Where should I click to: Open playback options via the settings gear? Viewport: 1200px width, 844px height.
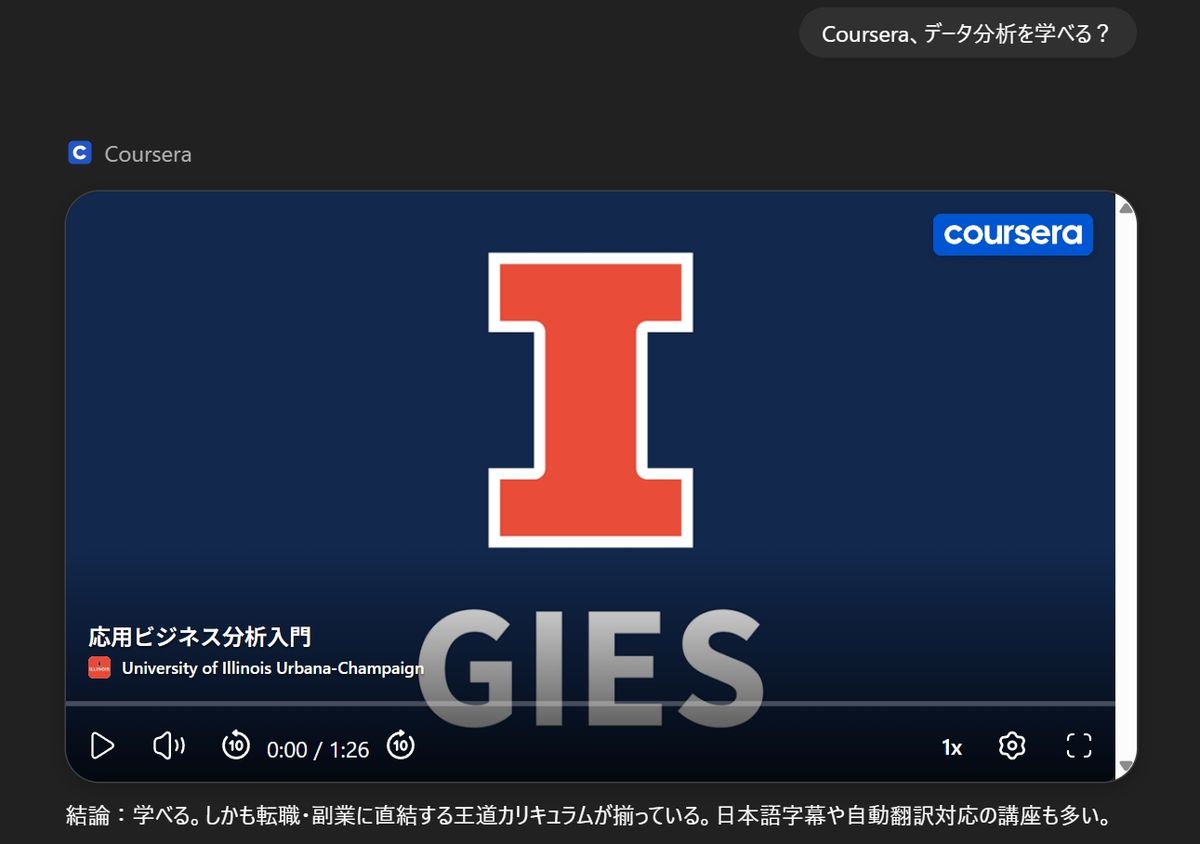[1012, 746]
